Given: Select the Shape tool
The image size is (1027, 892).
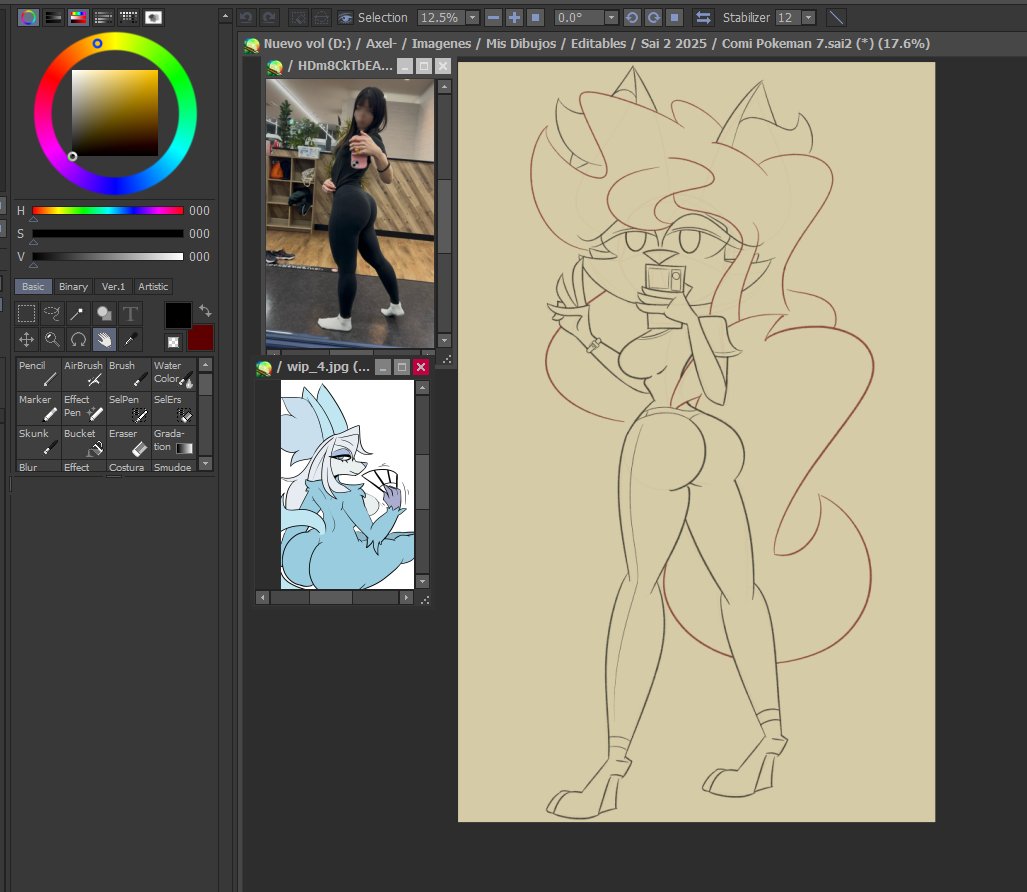Looking at the screenshot, I should click(104, 314).
